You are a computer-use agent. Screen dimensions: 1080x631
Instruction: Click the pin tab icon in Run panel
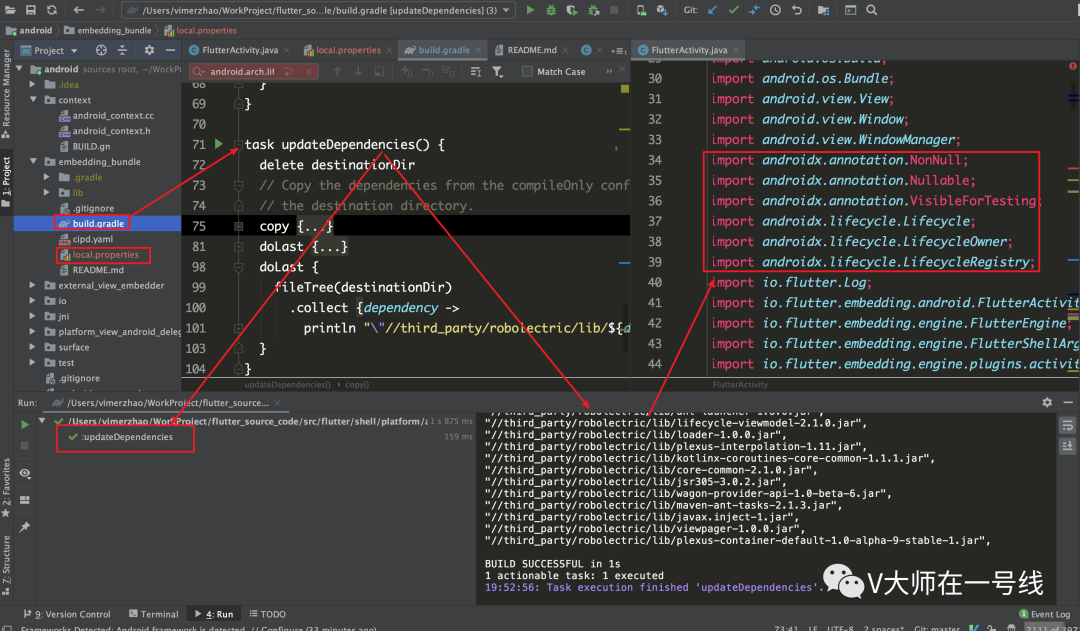[x=25, y=527]
